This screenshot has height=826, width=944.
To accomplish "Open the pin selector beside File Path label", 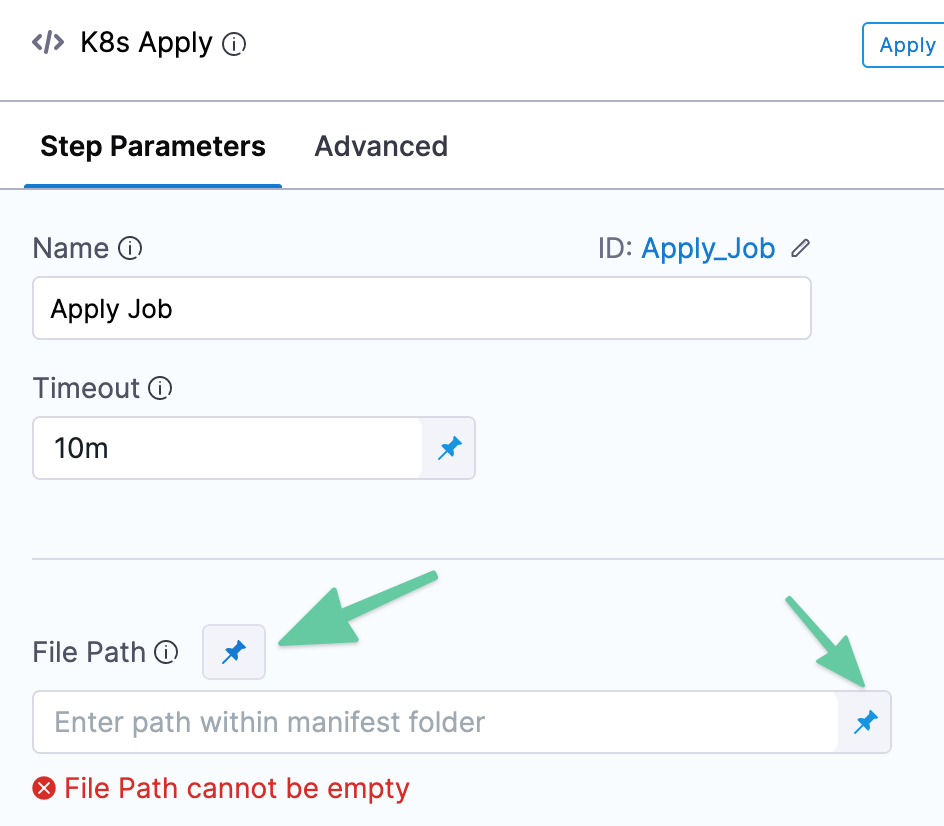I will pos(234,652).
